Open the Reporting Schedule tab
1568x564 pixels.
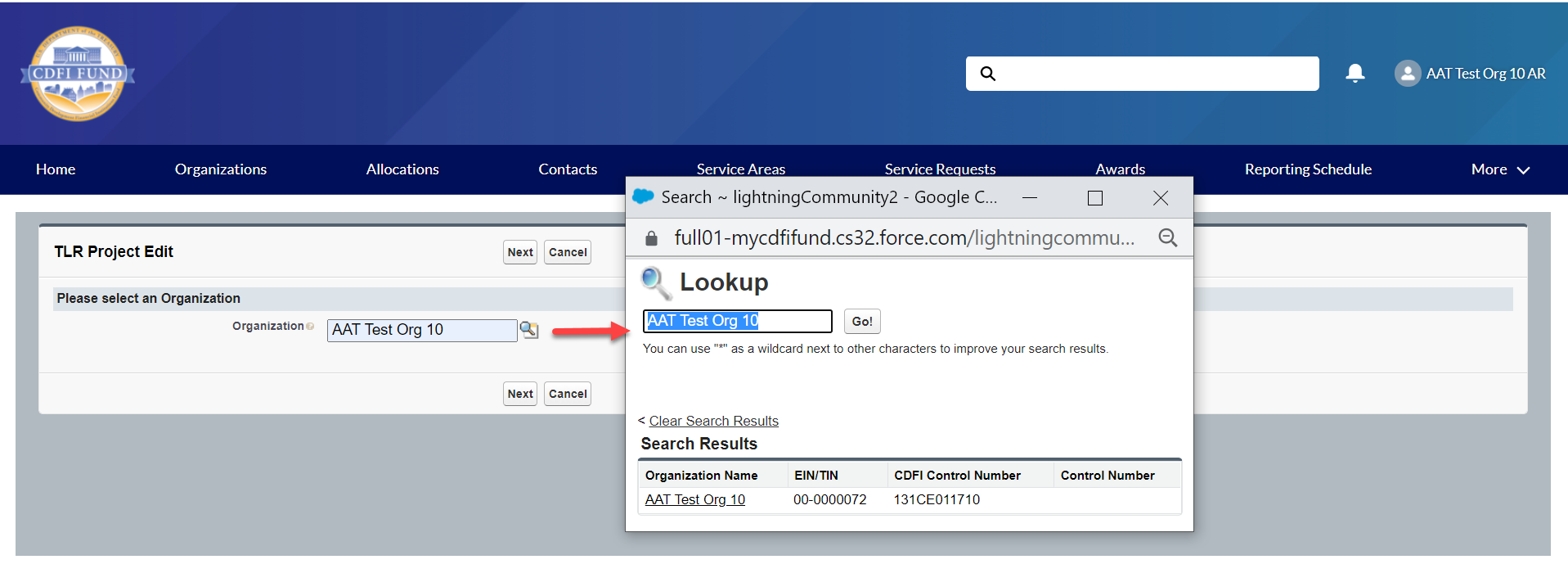coord(1308,169)
